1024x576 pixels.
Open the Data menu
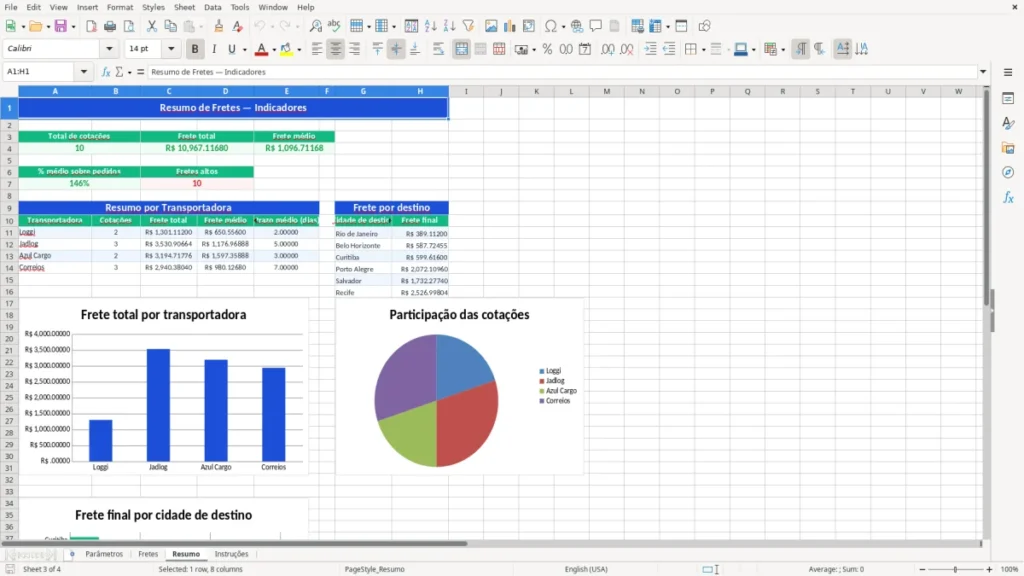[212, 7]
